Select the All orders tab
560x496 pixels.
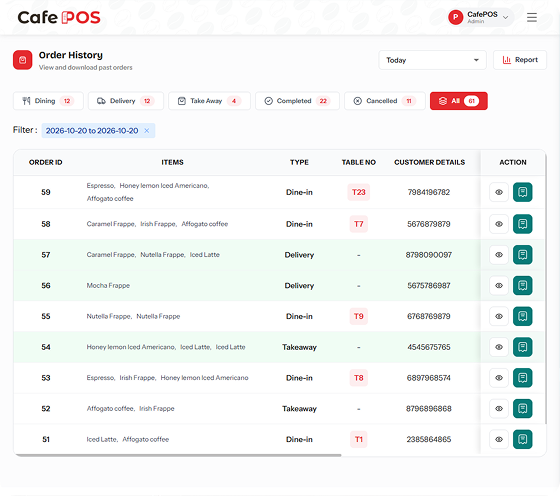point(459,101)
